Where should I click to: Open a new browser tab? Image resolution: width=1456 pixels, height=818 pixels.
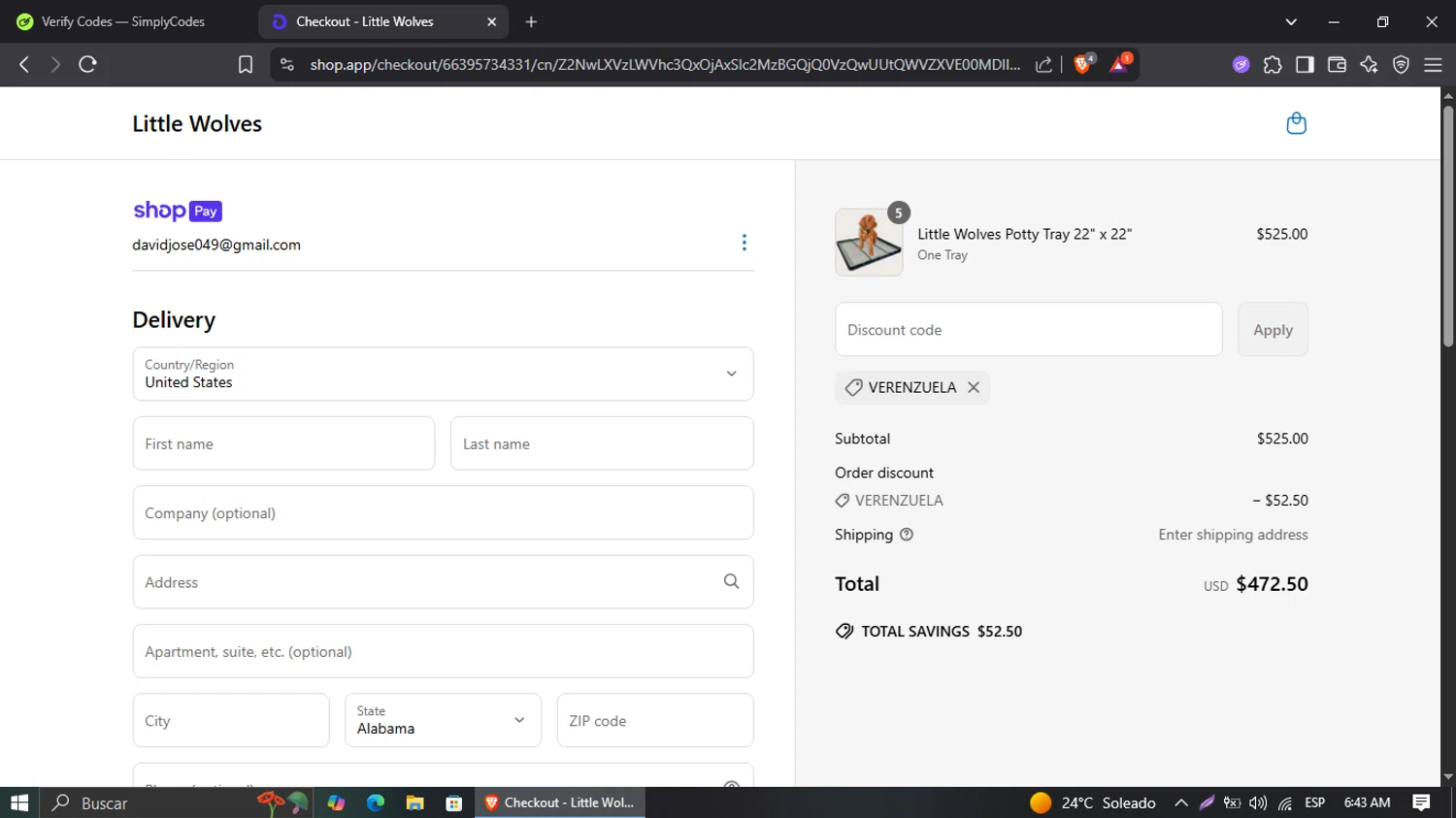[531, 21]
